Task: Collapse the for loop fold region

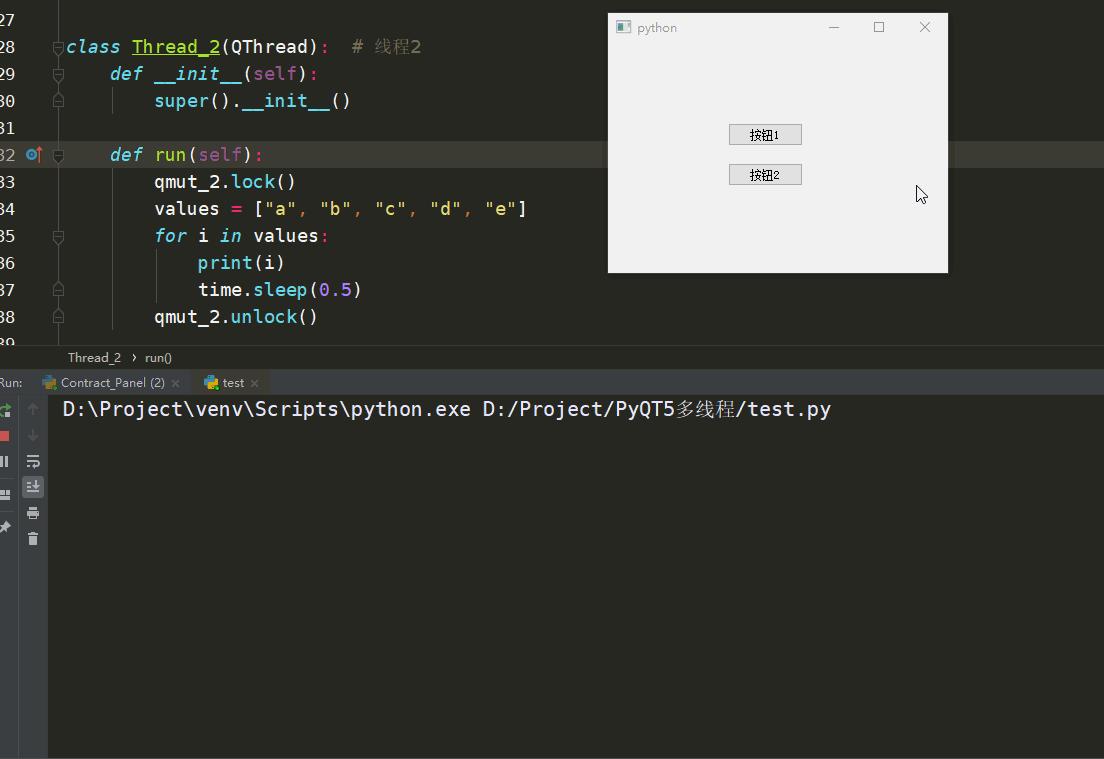Action: click(57, 237)
